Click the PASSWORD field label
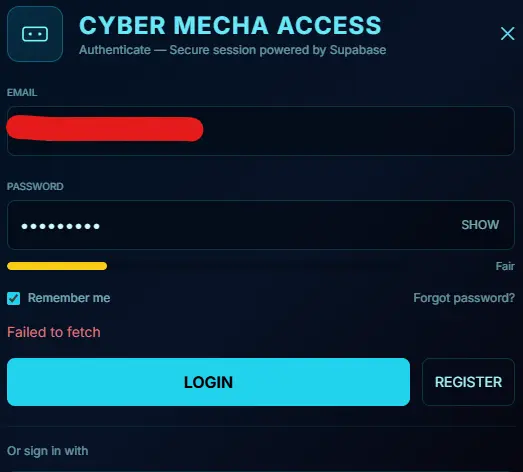The width and height of the screenshot is (523, 472). (x=35, y=186)
